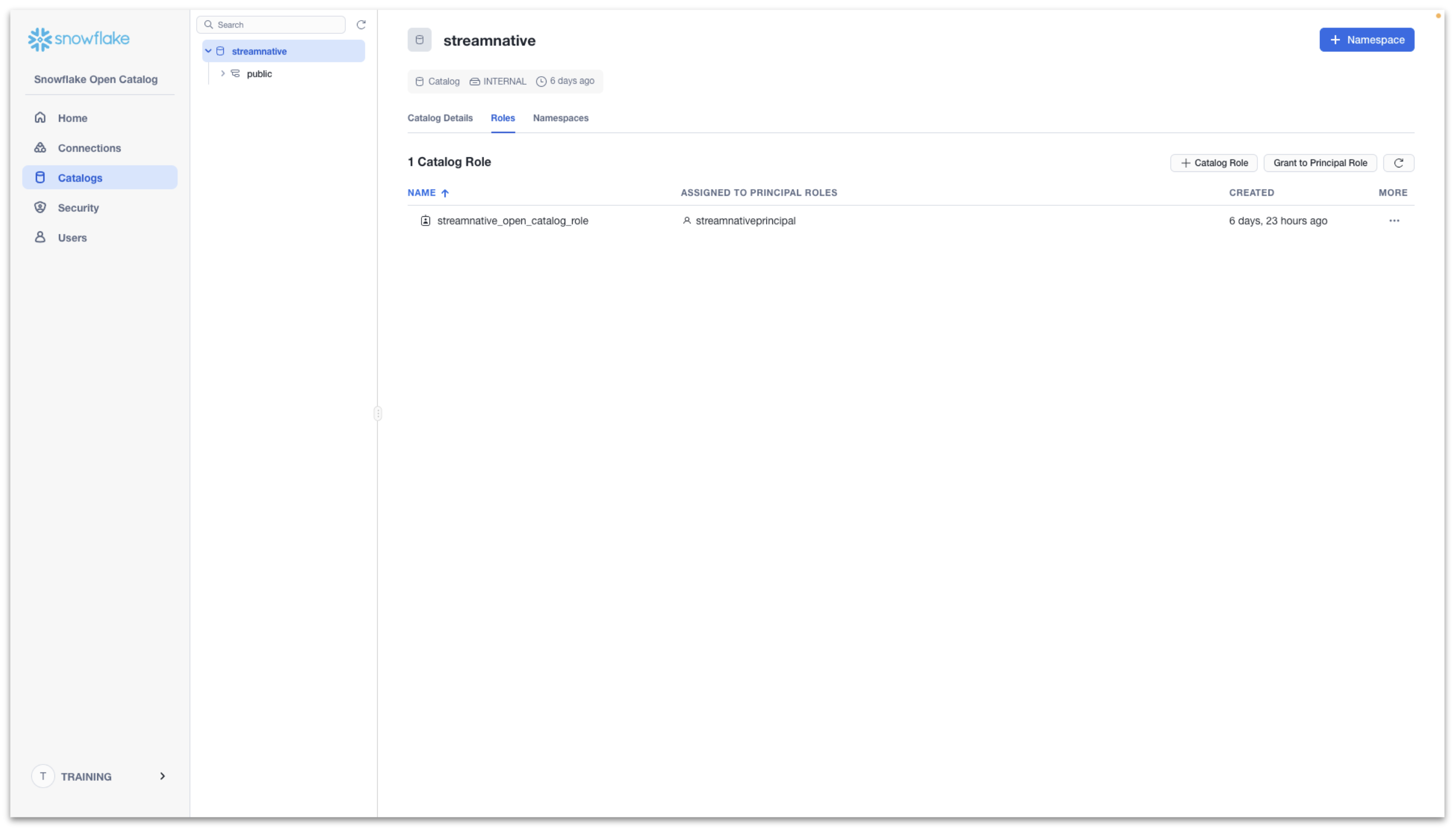Click the Snowflake logo
1456x828 pixels.
click(x=78, y=39)
